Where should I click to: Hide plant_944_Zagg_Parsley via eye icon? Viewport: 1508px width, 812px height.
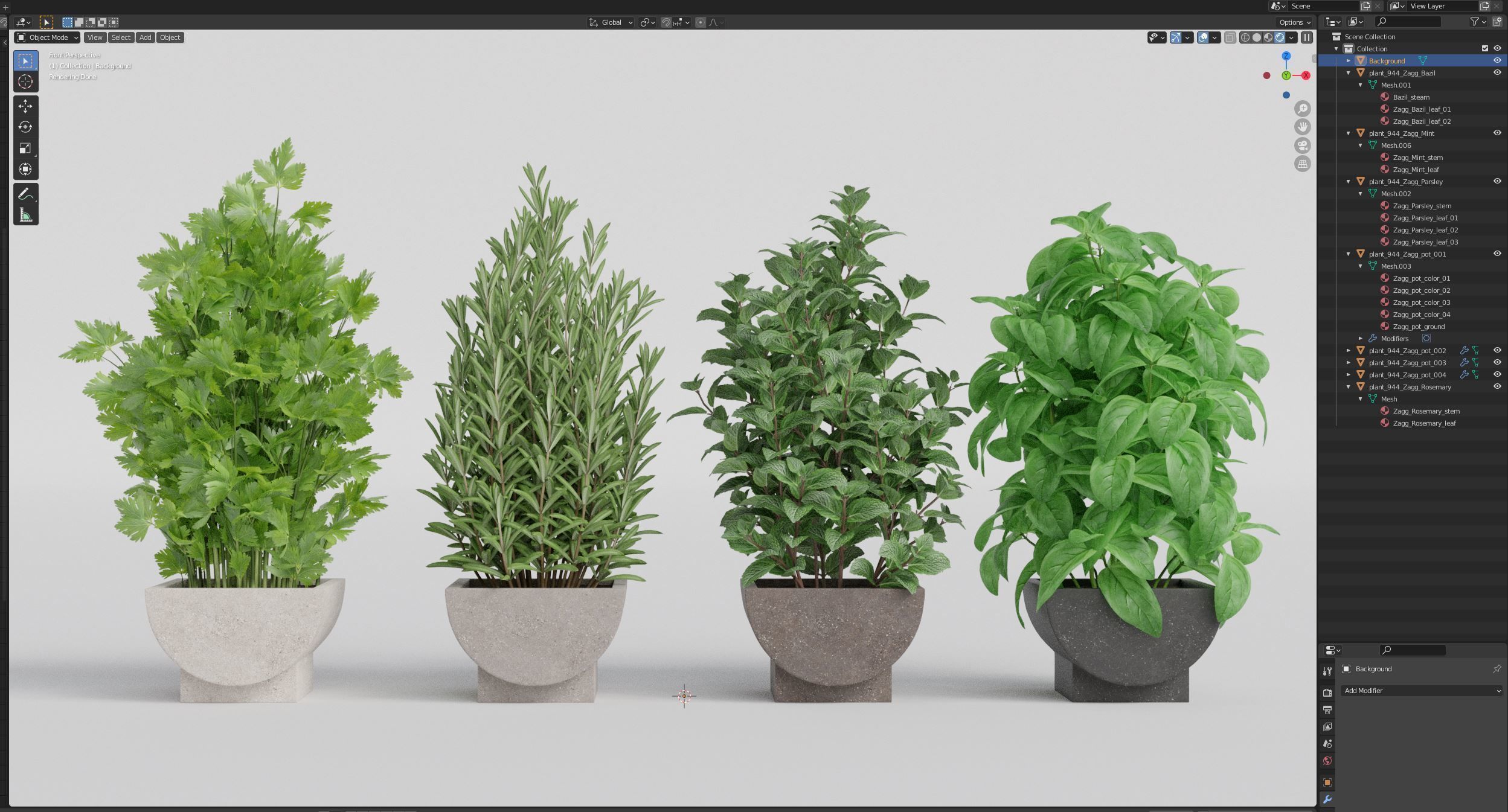pyautogui.click(x=1497, y=181)
